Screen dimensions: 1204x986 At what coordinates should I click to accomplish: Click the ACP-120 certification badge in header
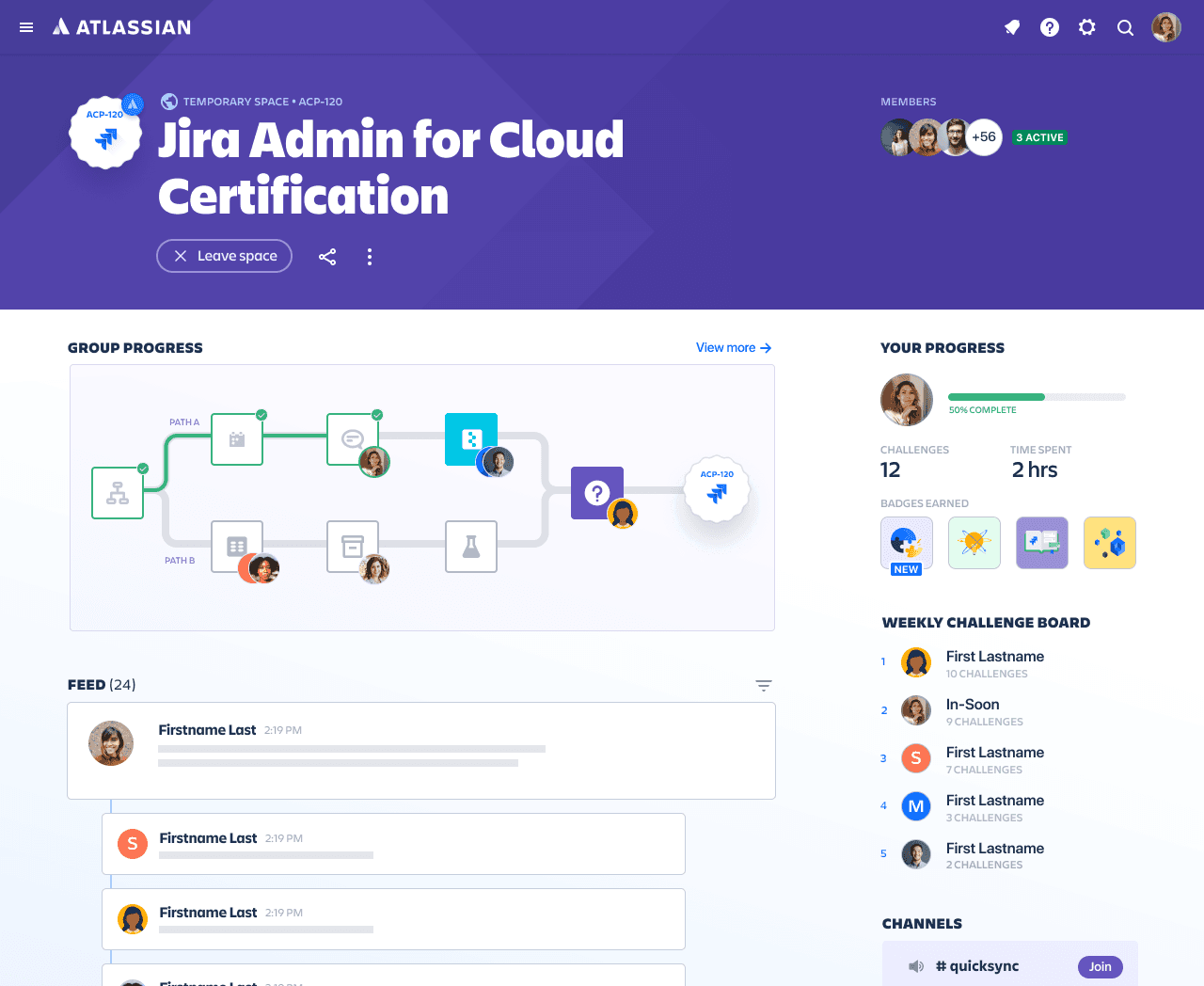point(106,133)
